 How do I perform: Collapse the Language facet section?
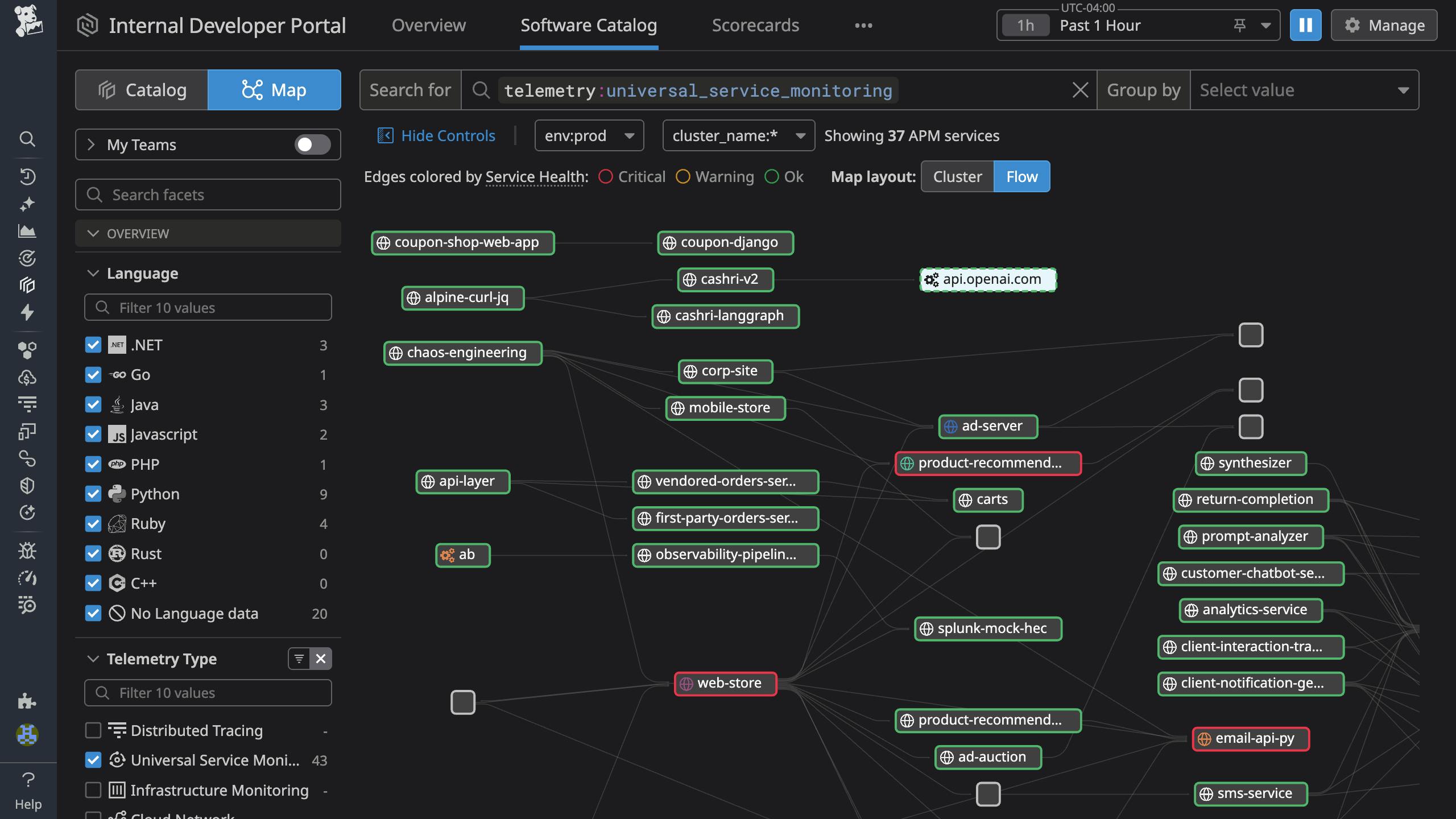(93, 274)
